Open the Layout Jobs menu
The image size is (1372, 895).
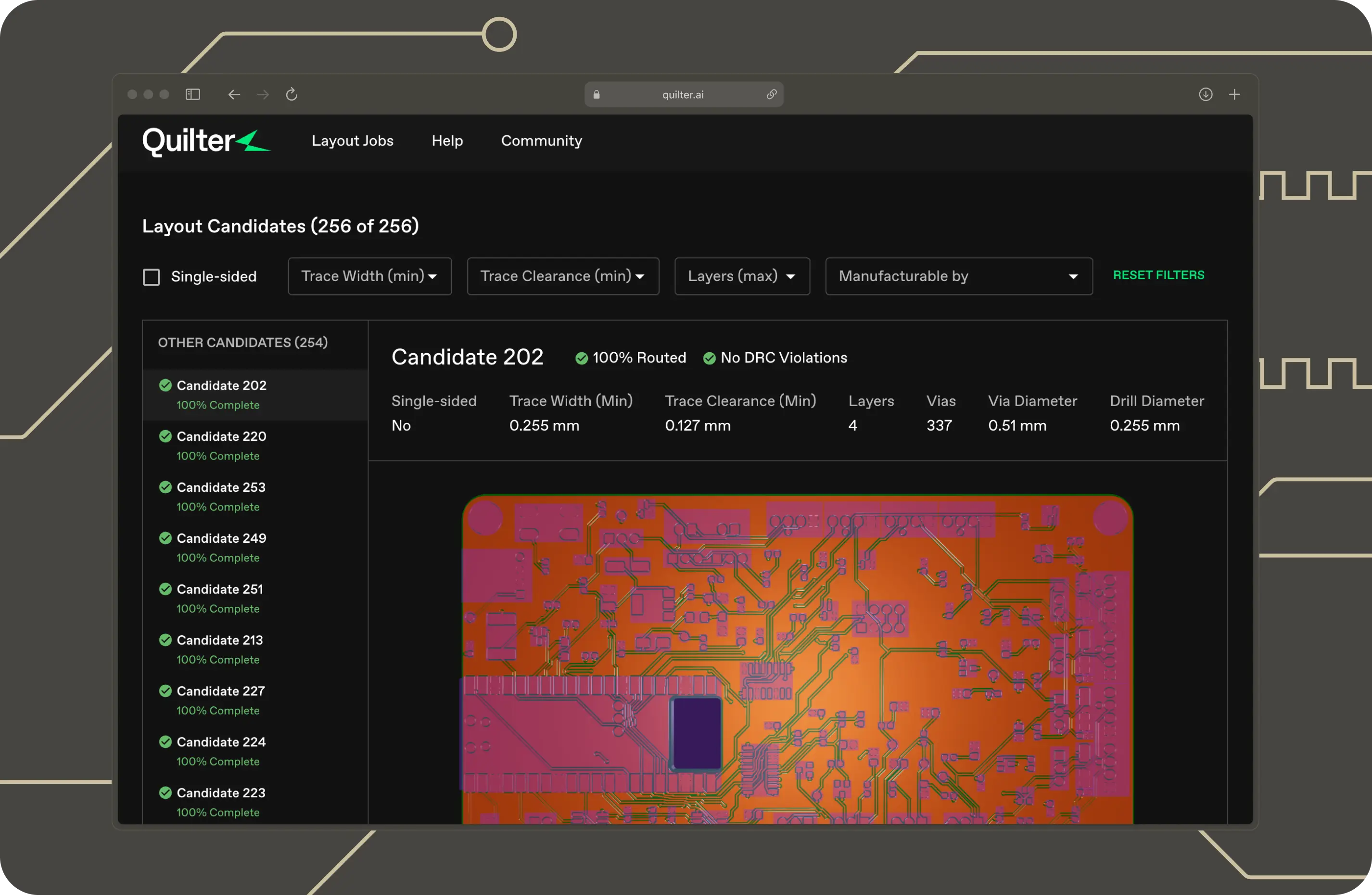pos(353,141)
